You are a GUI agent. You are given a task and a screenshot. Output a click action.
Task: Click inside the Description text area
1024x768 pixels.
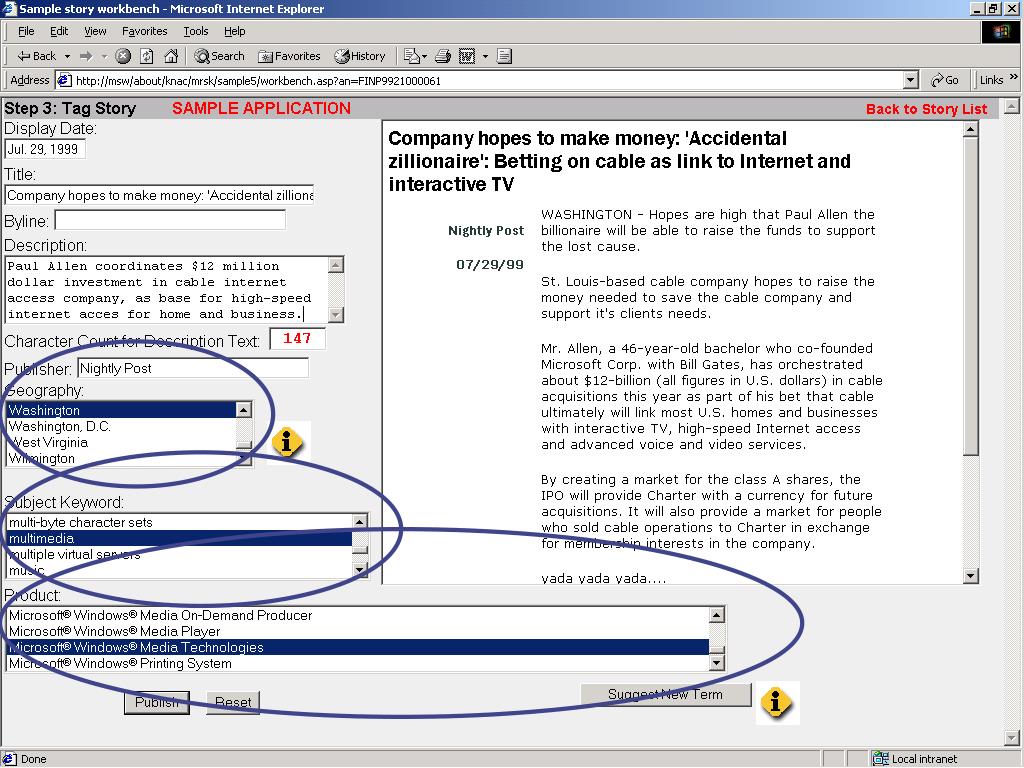pos(167,290)
